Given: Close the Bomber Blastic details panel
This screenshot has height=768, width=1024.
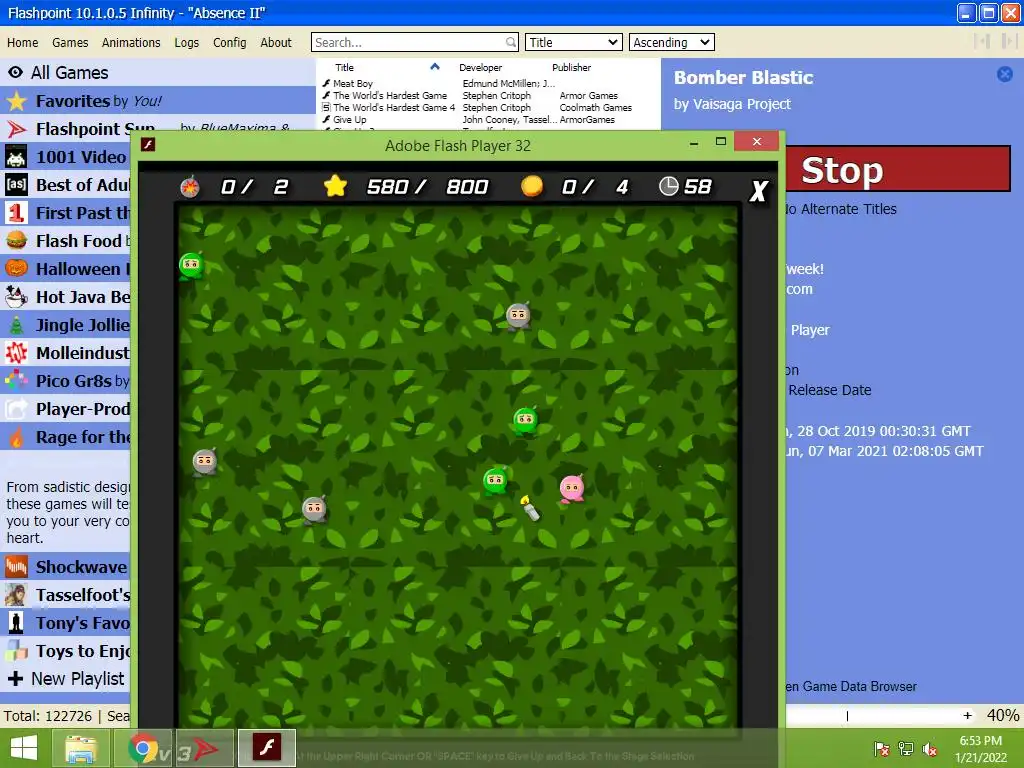Looking at the screenshot, I should point(1005,74).
